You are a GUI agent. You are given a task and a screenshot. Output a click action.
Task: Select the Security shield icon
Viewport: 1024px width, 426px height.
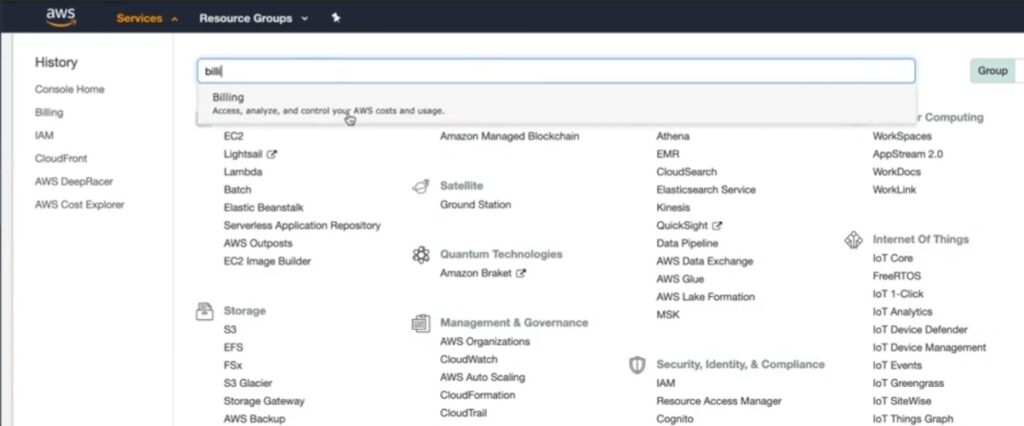pos(637,365)
